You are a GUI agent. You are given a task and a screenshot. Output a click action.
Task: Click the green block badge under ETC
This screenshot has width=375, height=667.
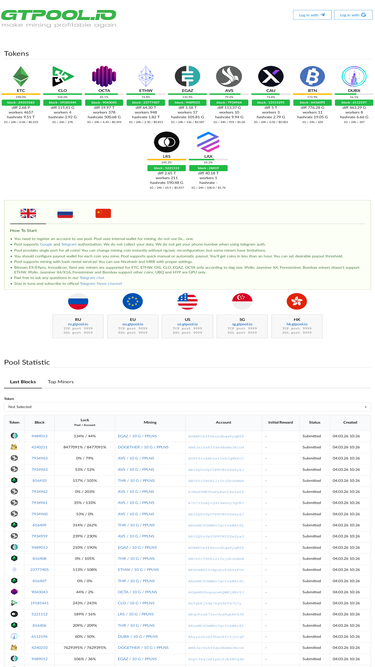pos(20,103)
